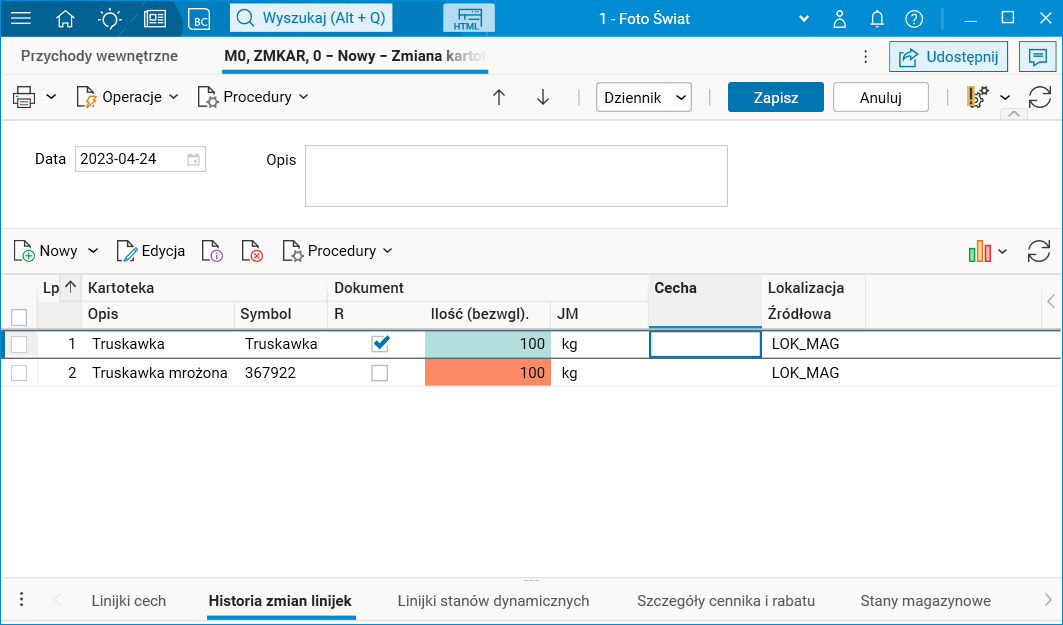Screen dimensions: 1063x625
Task: Open the Linijki cech tab
Action: point(128,601)
